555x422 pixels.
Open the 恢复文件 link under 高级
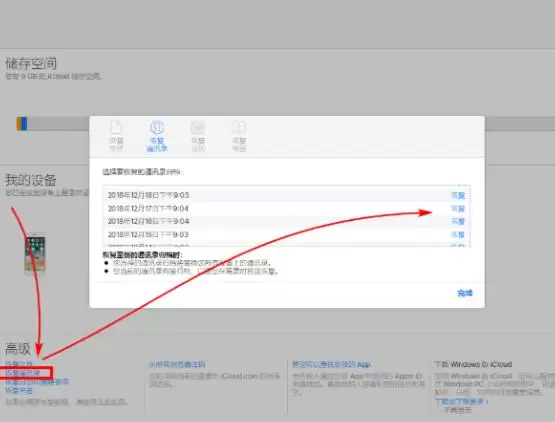[x=19, y=364]
